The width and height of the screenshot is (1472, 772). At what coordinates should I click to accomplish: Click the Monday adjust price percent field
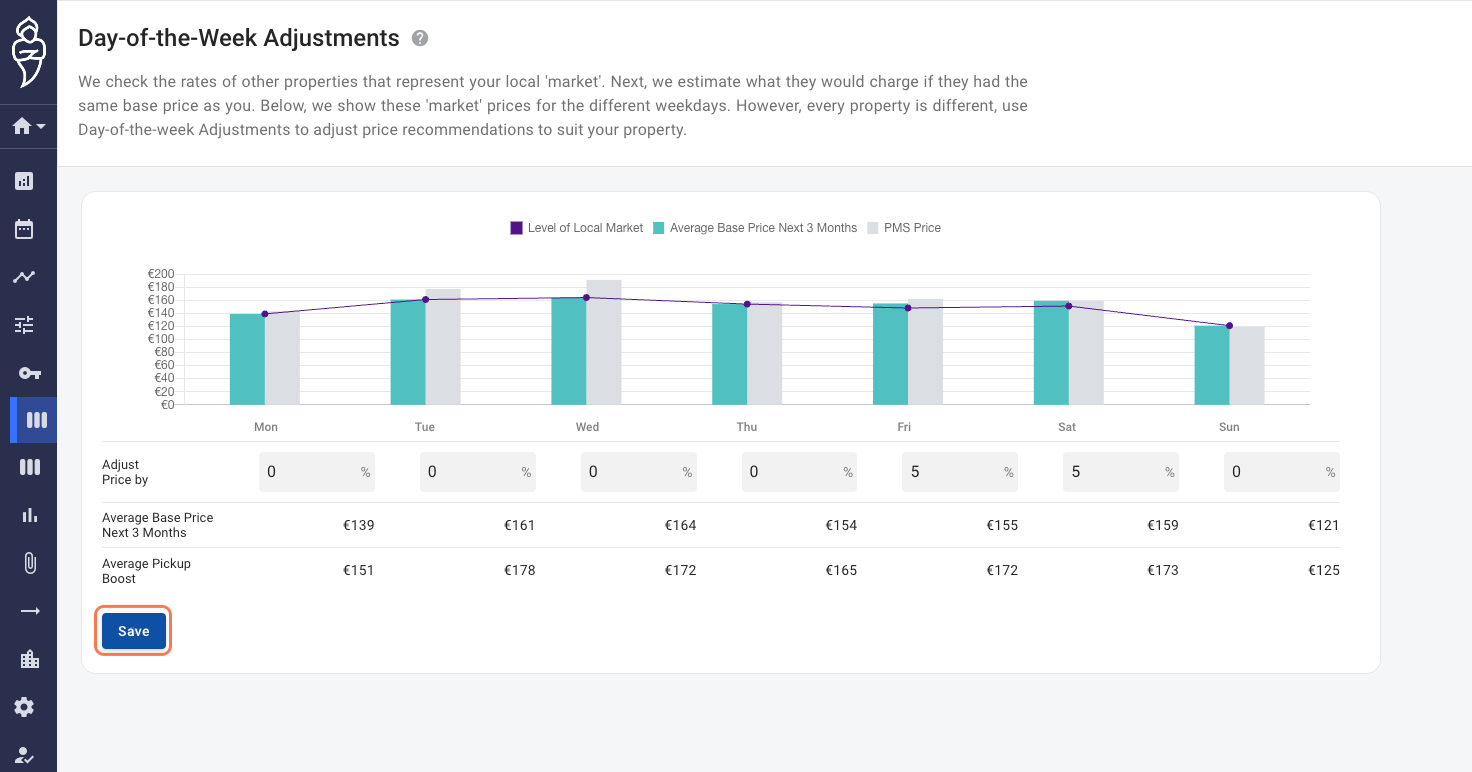point(317,472)
